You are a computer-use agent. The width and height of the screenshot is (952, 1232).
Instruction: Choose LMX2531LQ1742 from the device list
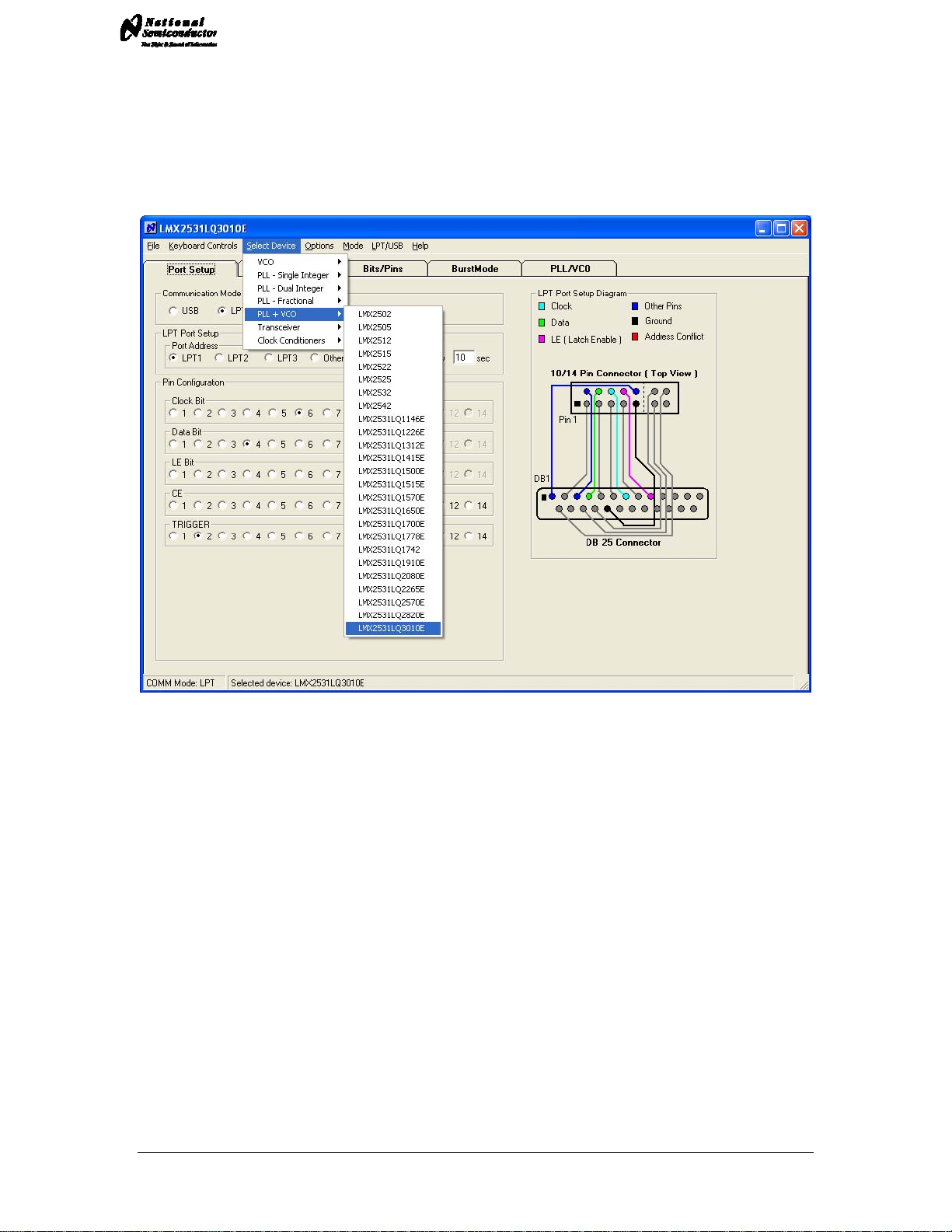[x=393, y=550]
